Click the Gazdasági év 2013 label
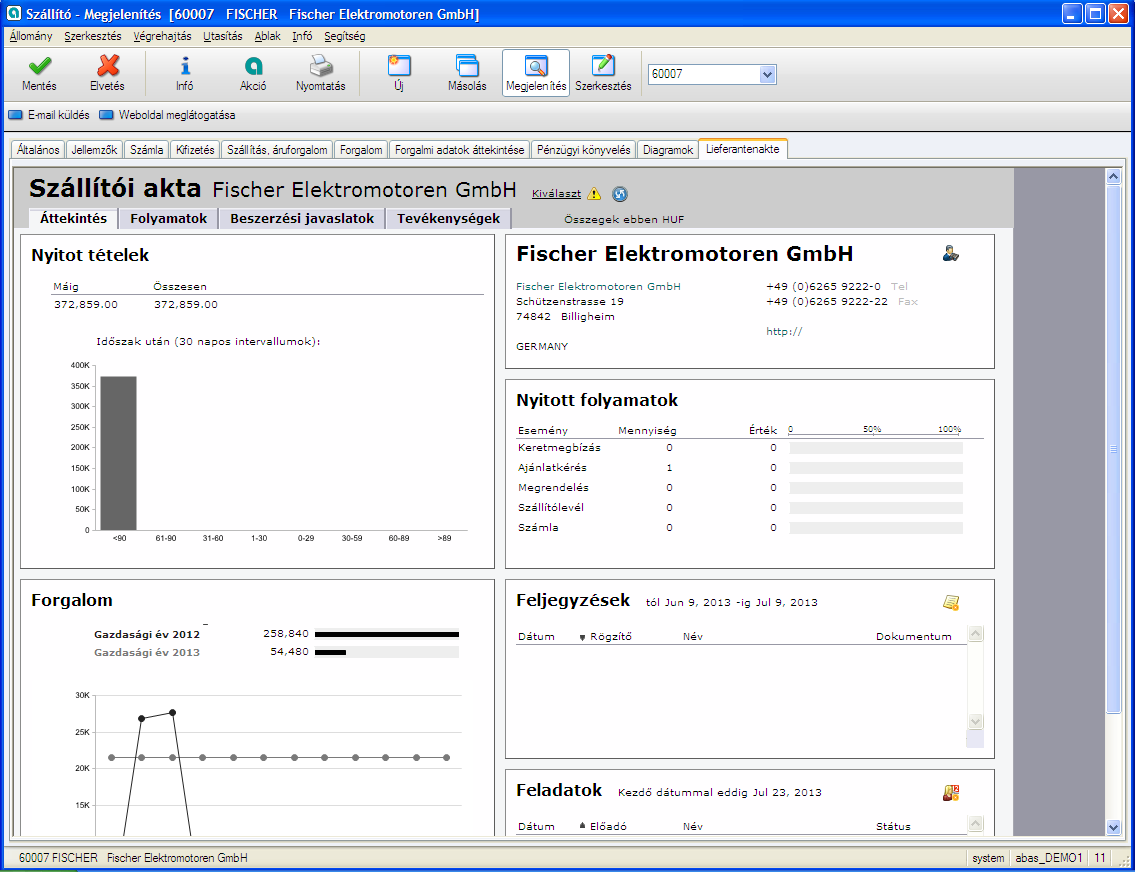1135x872 pixels. click(147, 652)
